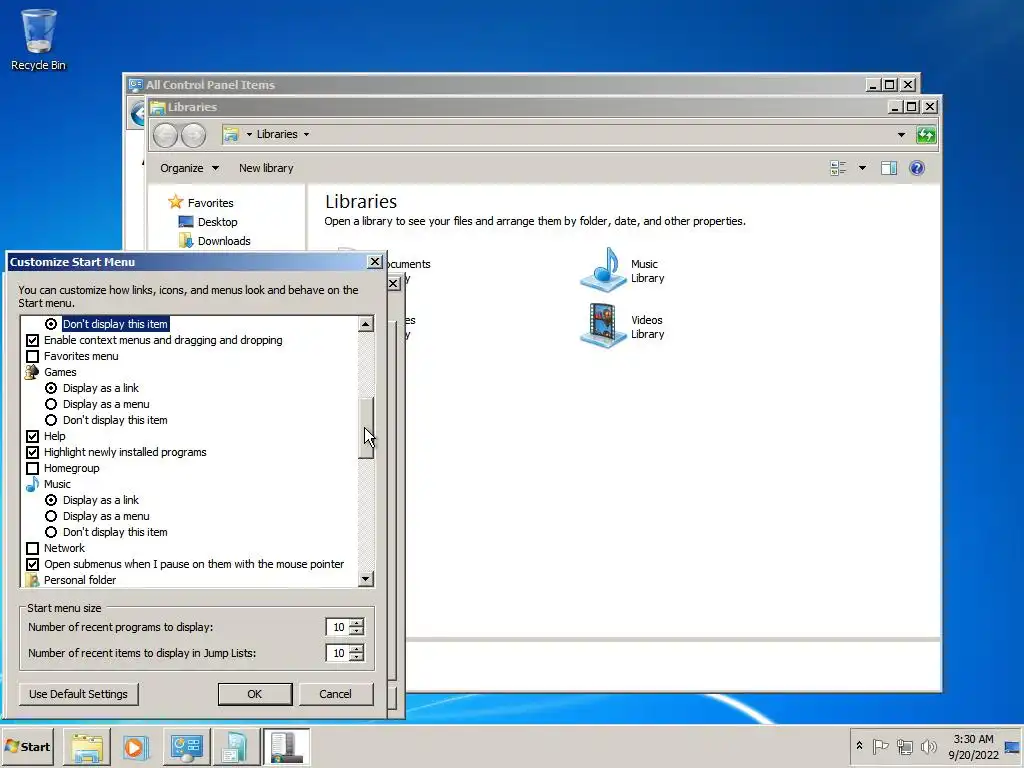Open Help in Libraries window
Screen dimensions: 1024x768
tap(917, 168)
